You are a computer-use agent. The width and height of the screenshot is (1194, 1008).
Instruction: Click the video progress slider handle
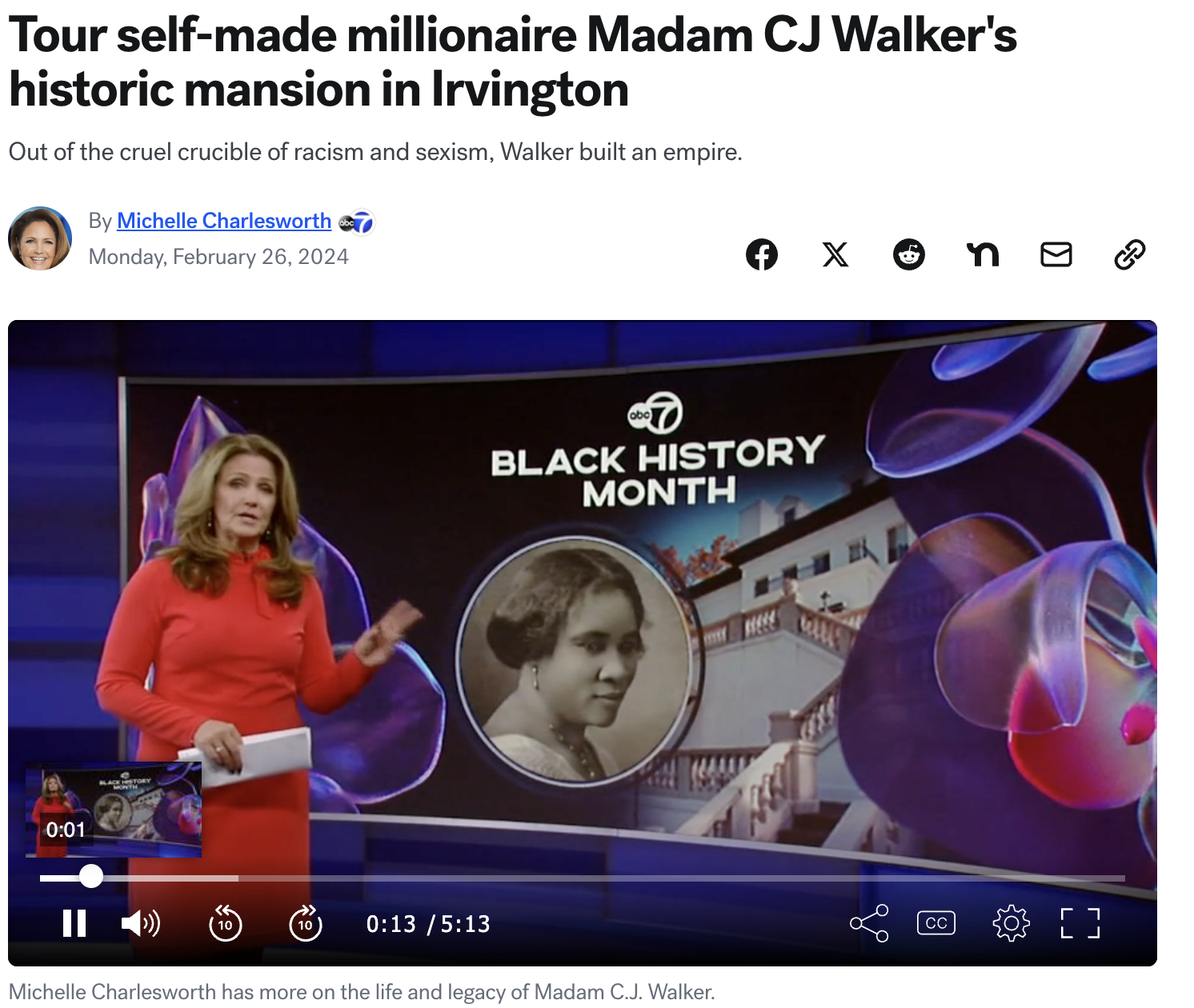pyautogui.click(x=91, y=877)
